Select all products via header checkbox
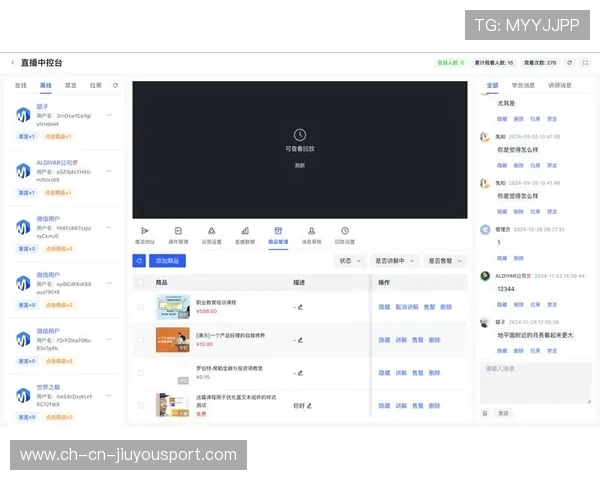 coord(141,283)
